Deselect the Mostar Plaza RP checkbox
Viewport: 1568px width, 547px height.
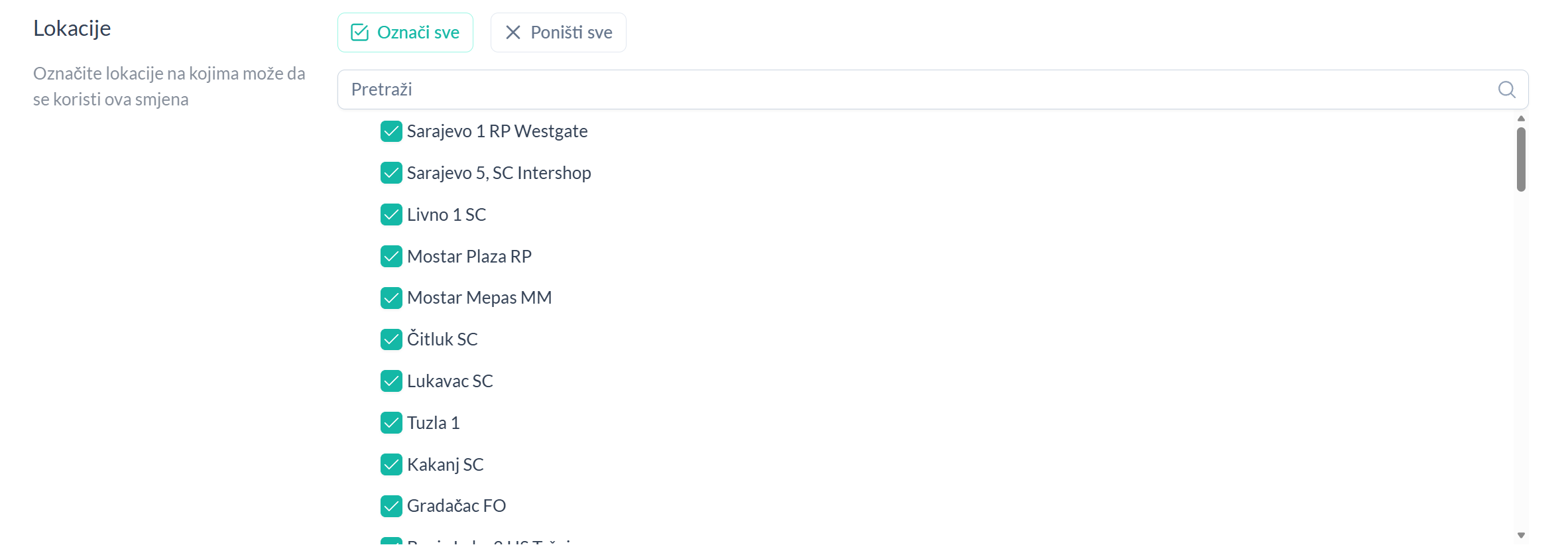(391, 257)
